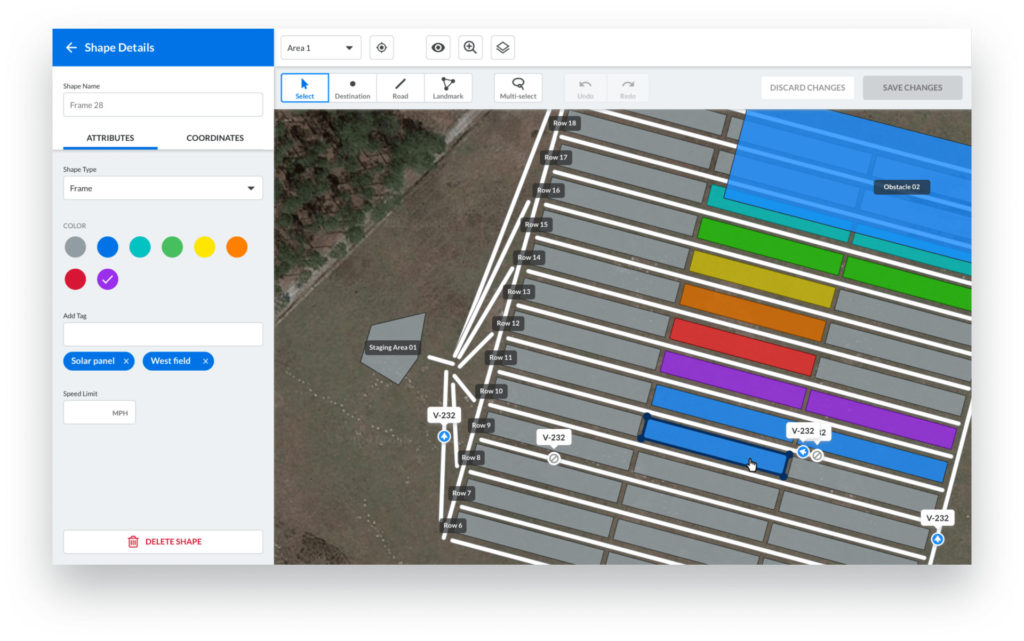Open the map layers icon
This screenshot has height=641, width=1024.
coord(502,48)
